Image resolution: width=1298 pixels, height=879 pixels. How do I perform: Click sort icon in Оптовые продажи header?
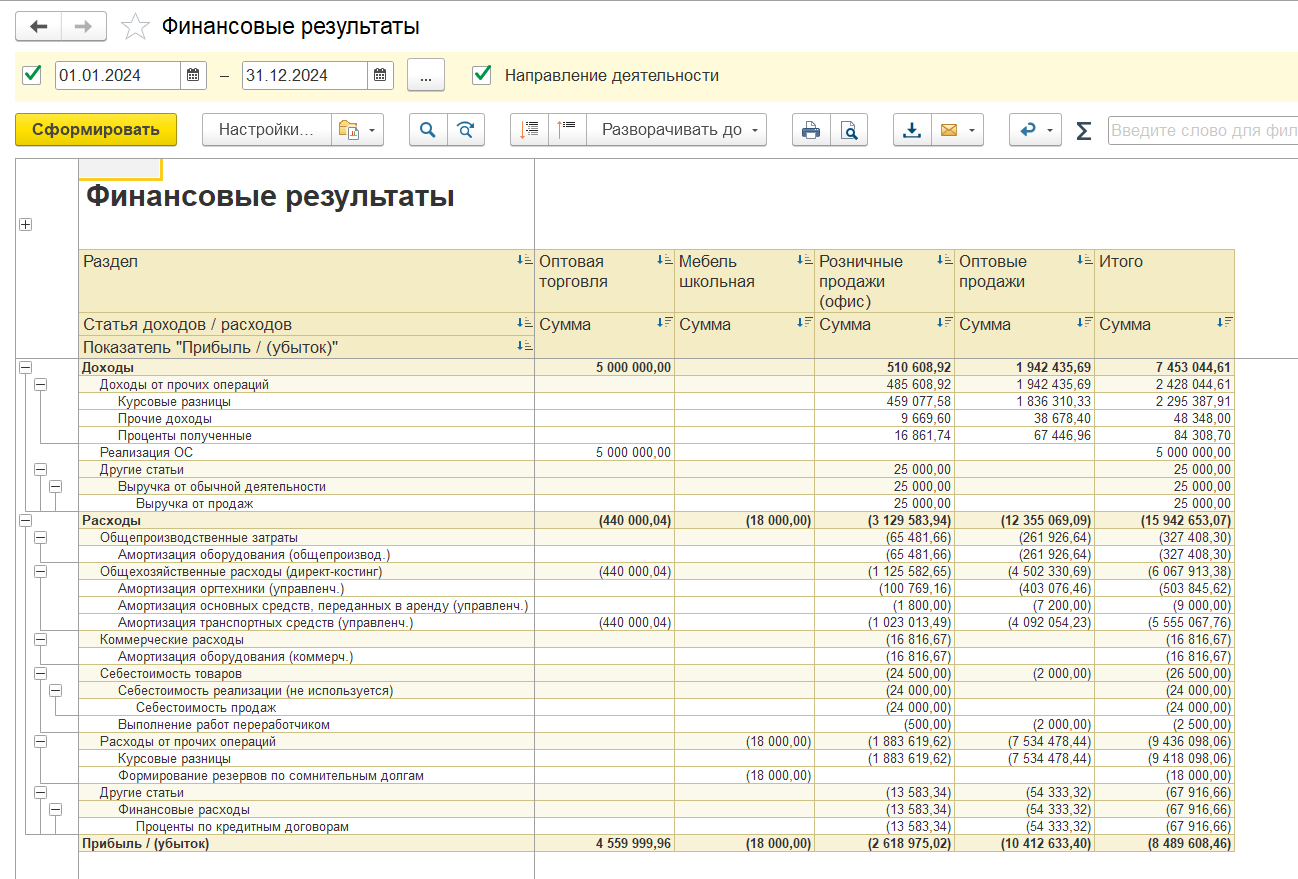tap(1085, 260)
